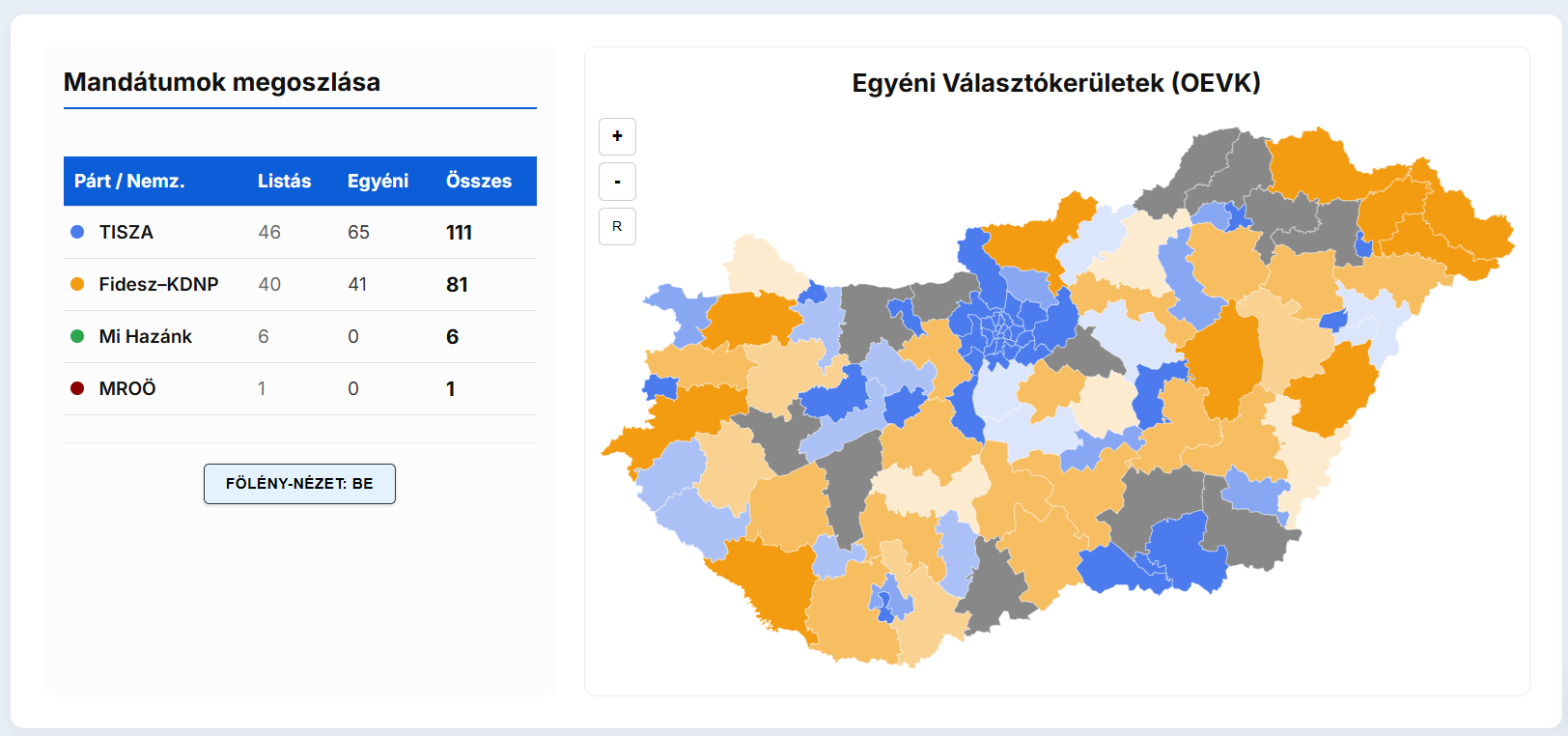Image resolution: width=1568 pixels, height=736 pixels.
Task: Click the MROÖ row label
Action: coord(127,388)
